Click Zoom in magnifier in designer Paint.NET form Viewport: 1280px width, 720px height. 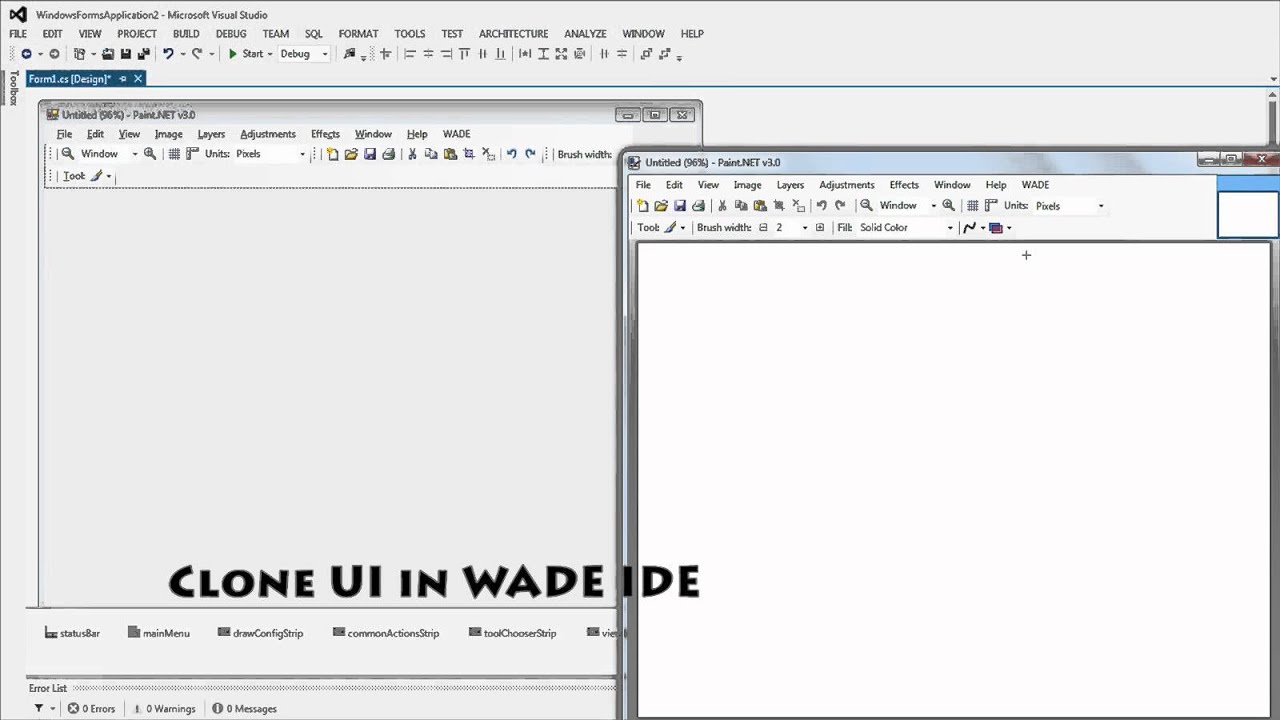point(150,154)
